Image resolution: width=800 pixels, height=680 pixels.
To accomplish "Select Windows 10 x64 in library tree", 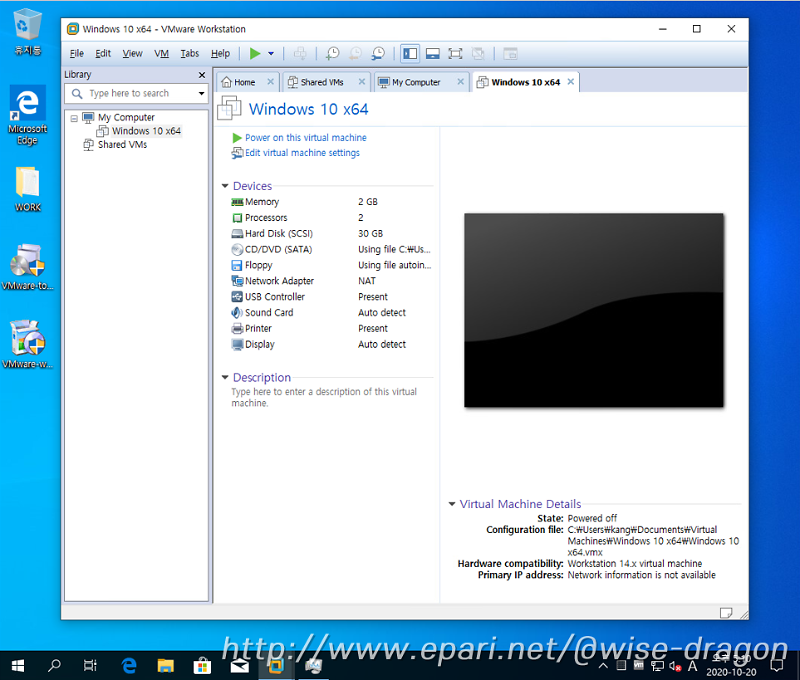I will (146, 131).
